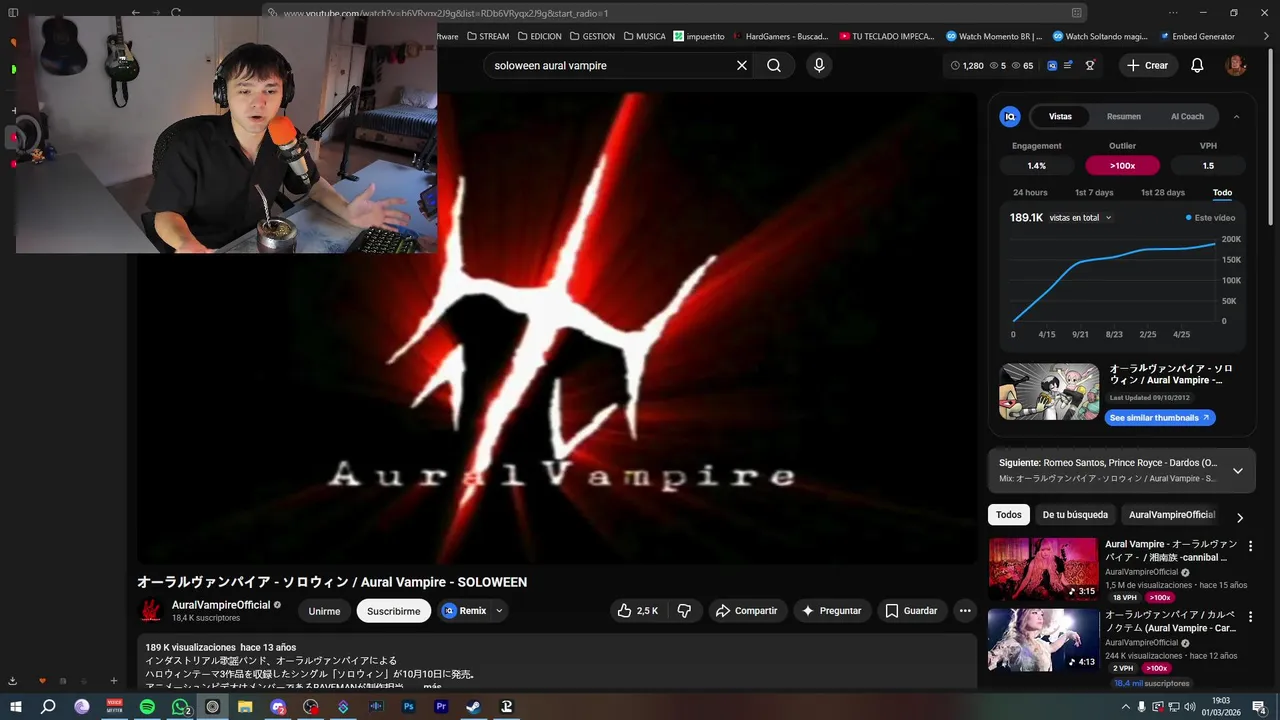
Task: Open the EDICION bookmarks folder
Action: tap(539, 37)
